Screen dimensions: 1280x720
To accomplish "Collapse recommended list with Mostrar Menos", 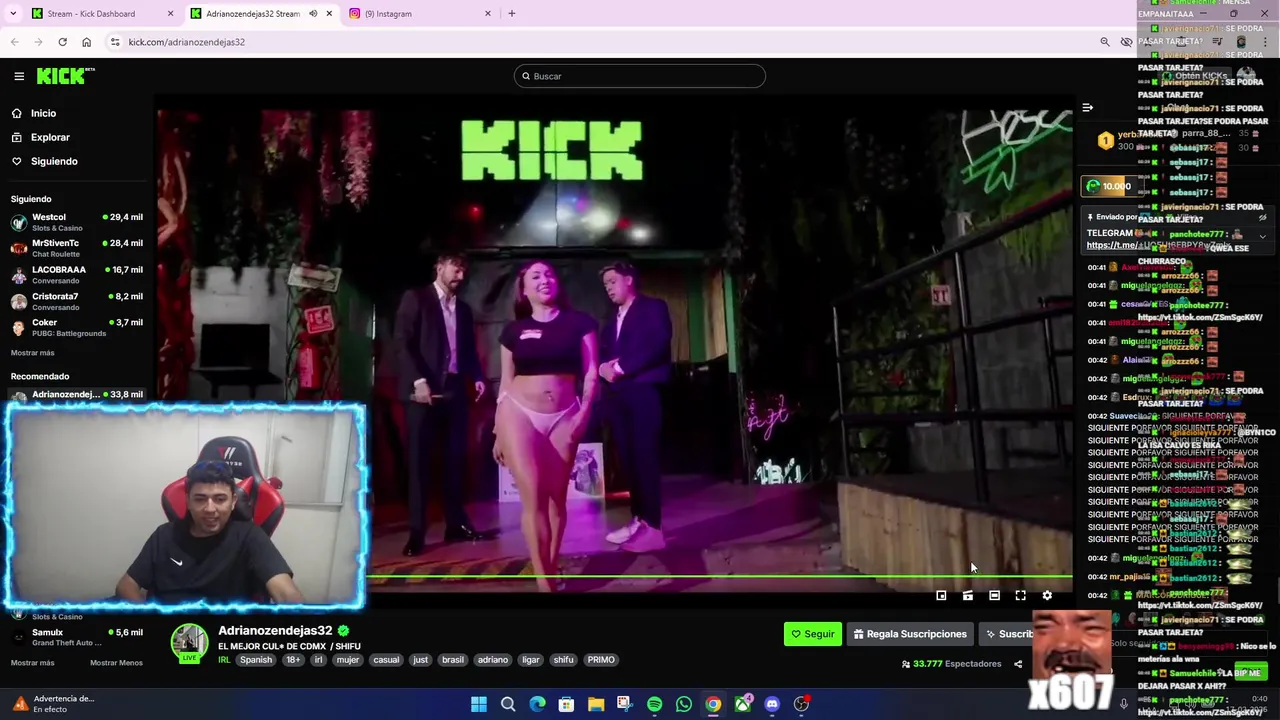I will [x=116, y=663].
